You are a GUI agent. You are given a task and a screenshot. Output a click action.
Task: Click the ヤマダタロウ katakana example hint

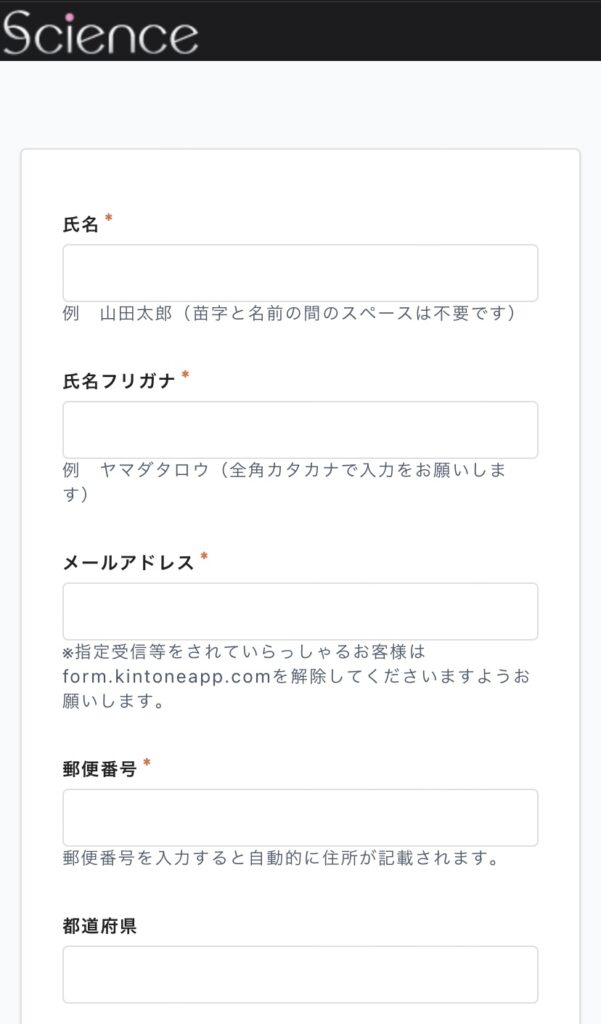pos(285,482)
